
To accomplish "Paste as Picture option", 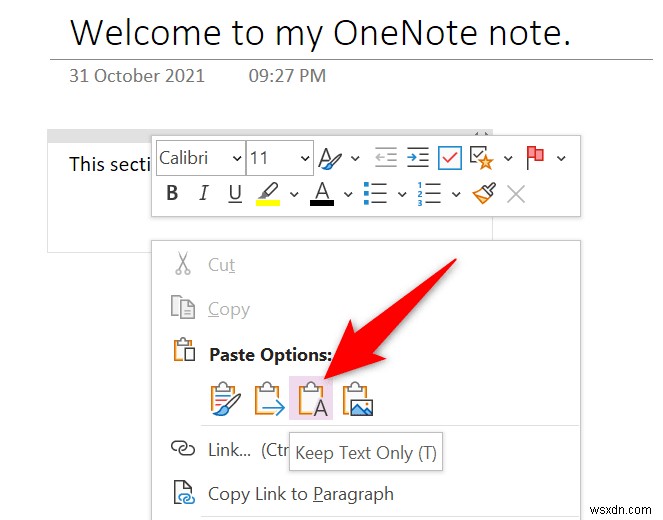I will point(358,399).
